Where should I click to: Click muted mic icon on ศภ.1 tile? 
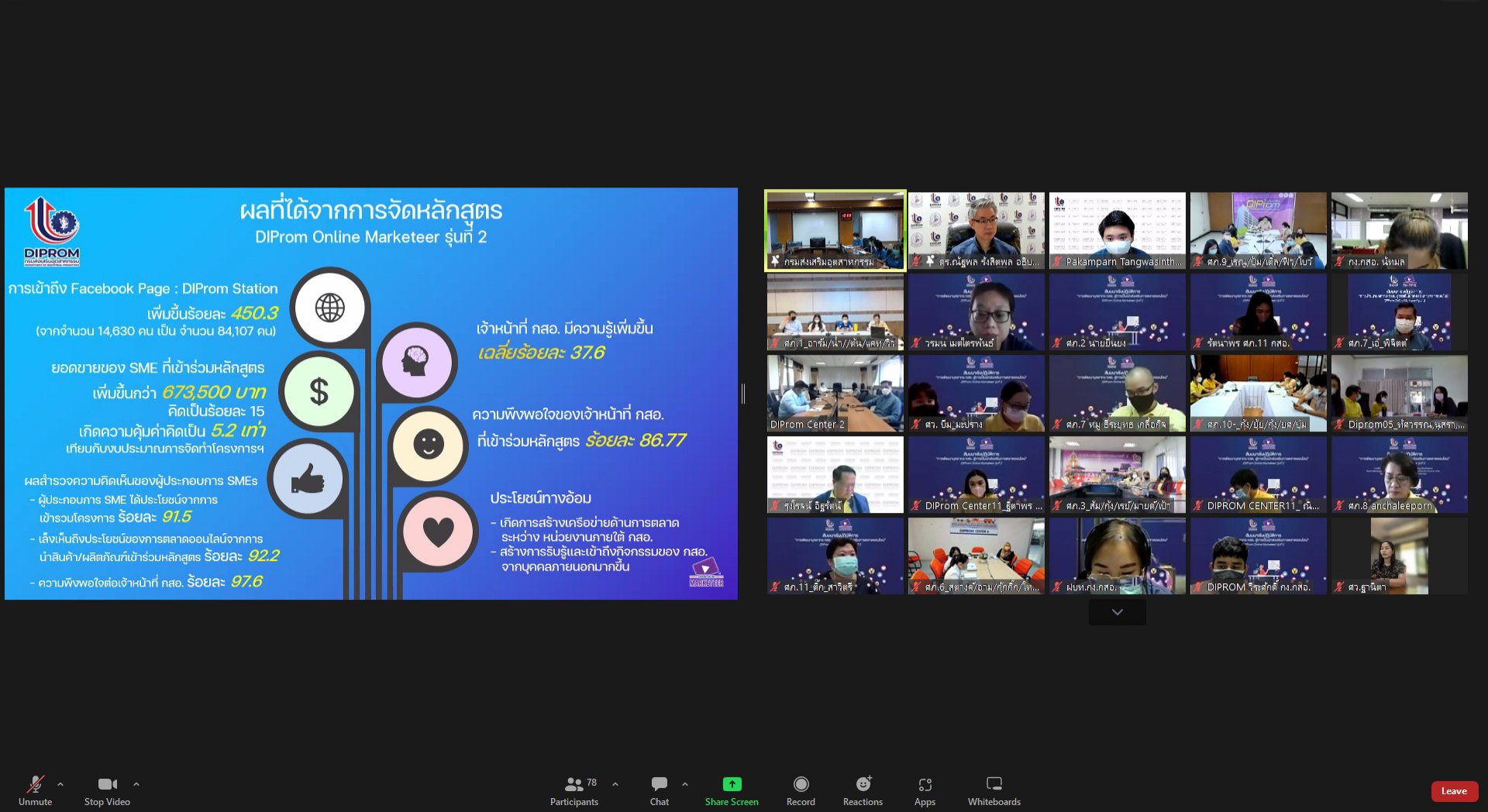point(774,342)
